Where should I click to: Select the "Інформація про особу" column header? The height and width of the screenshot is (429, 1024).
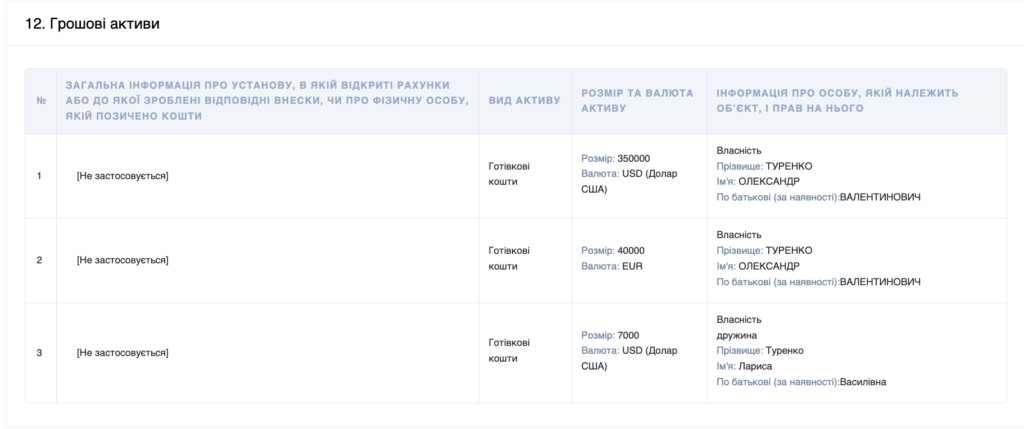click(x=838, y=100)
